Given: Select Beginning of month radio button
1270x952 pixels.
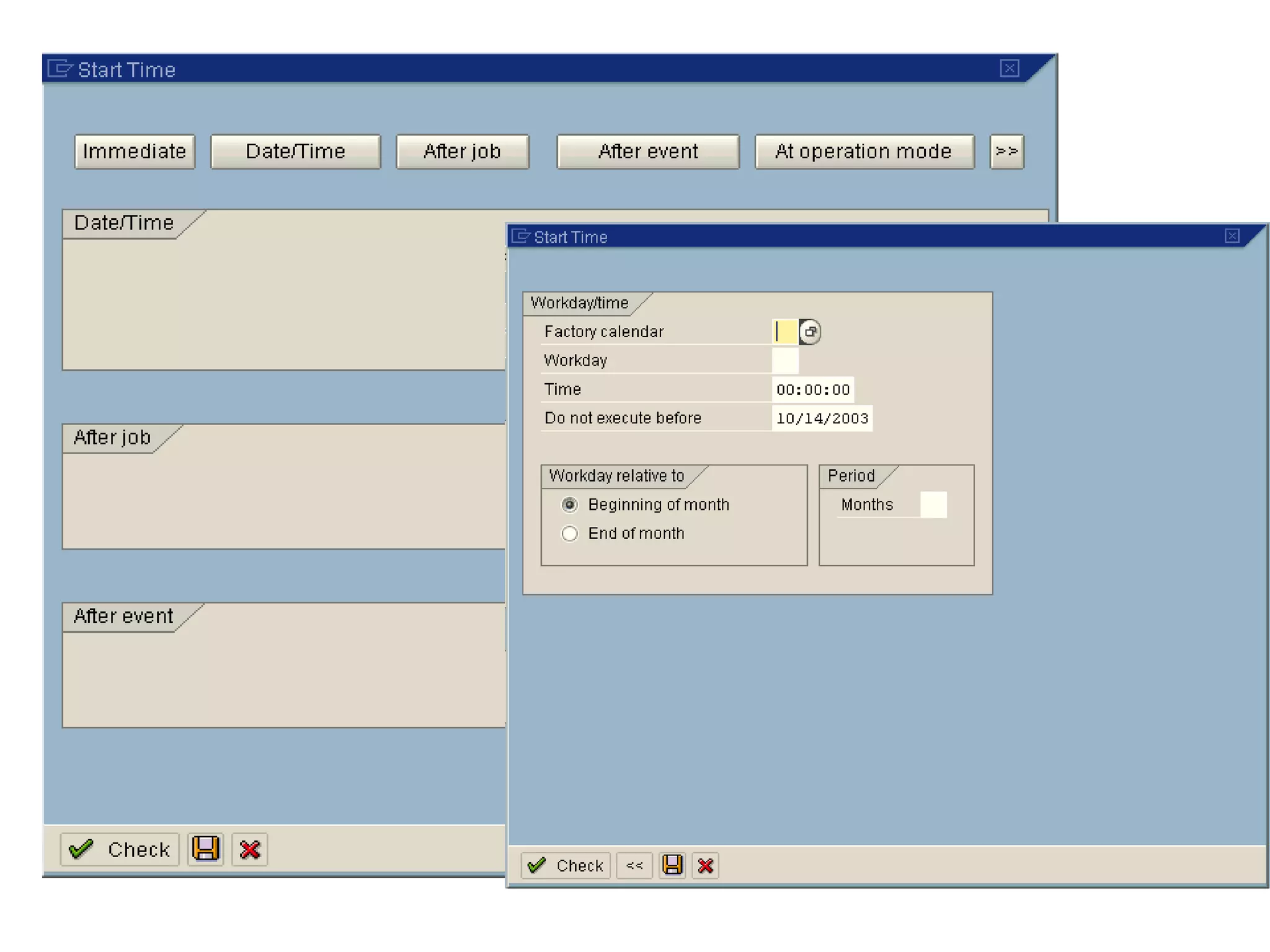Looking at the screenshot, I should coord(569,505).
